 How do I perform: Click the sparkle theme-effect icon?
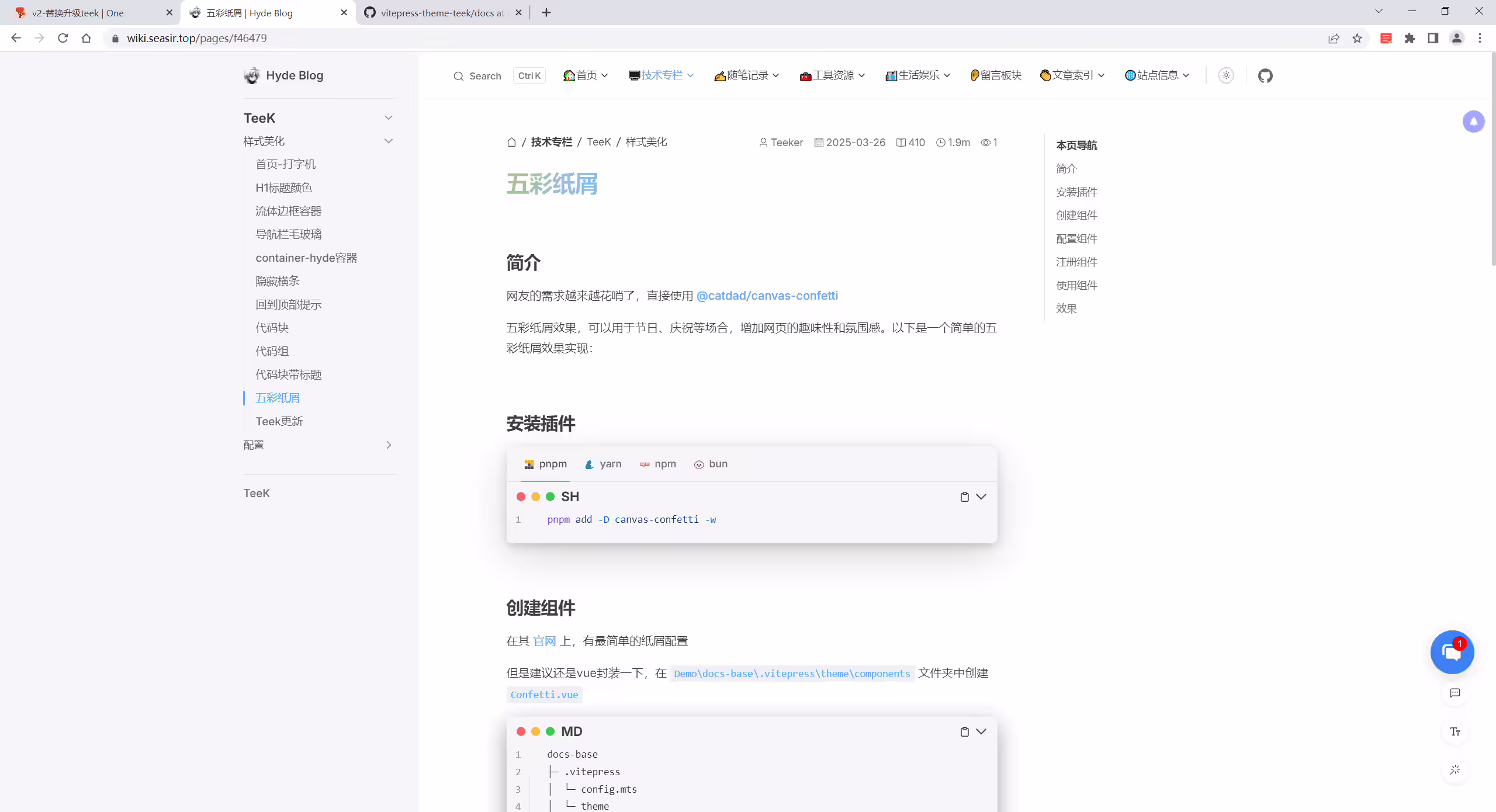coord(1455,770)
